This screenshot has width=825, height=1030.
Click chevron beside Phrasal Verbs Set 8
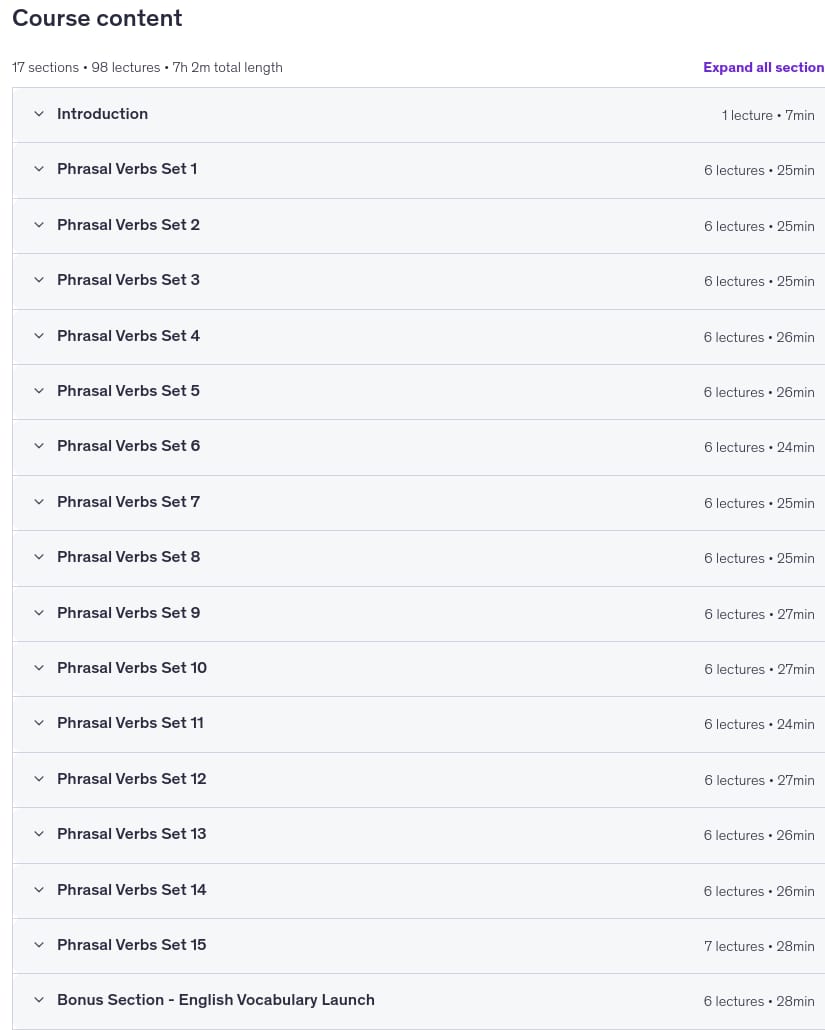39,557
